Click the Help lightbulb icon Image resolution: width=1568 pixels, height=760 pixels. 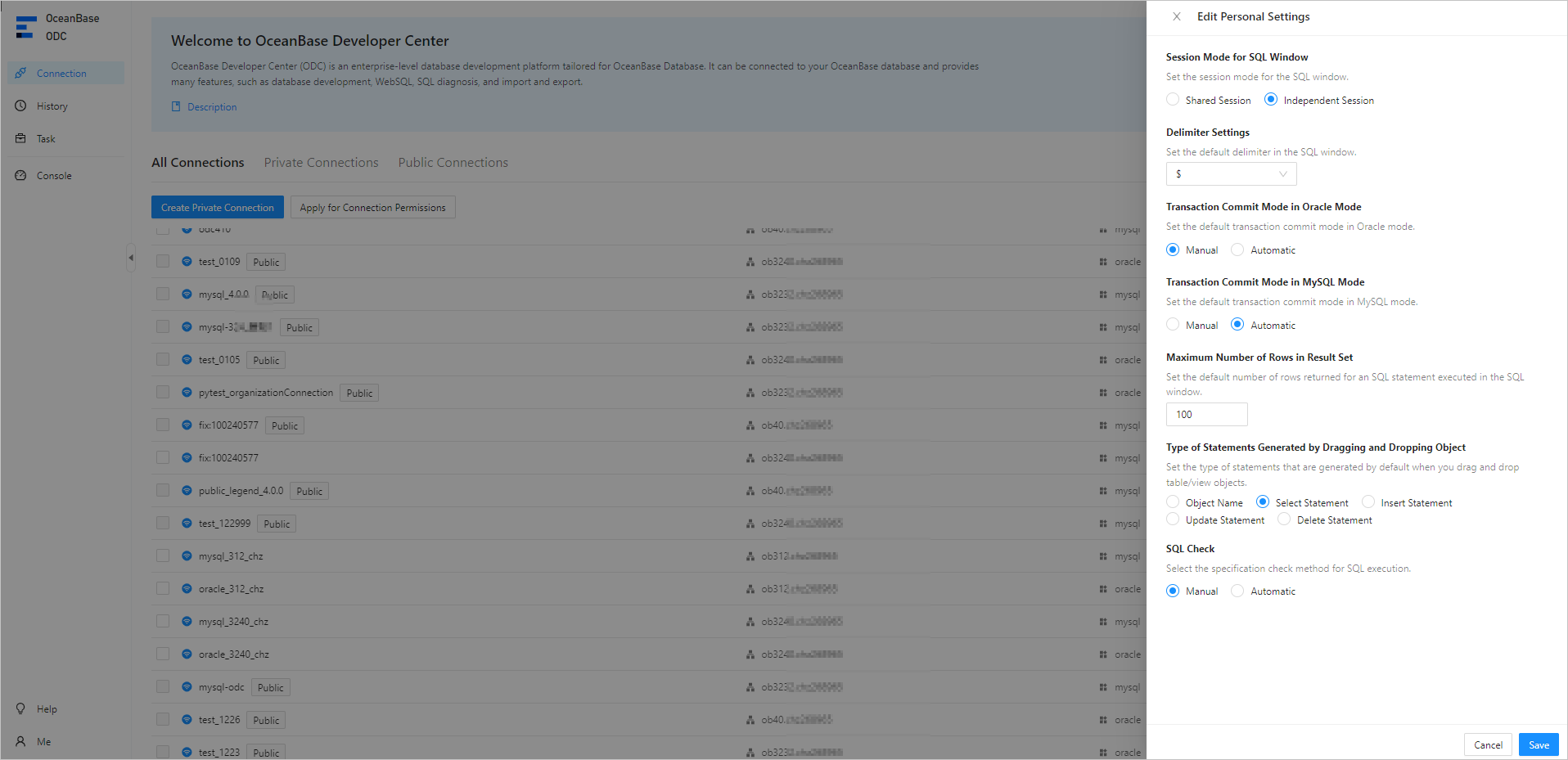tap(21, 708)
